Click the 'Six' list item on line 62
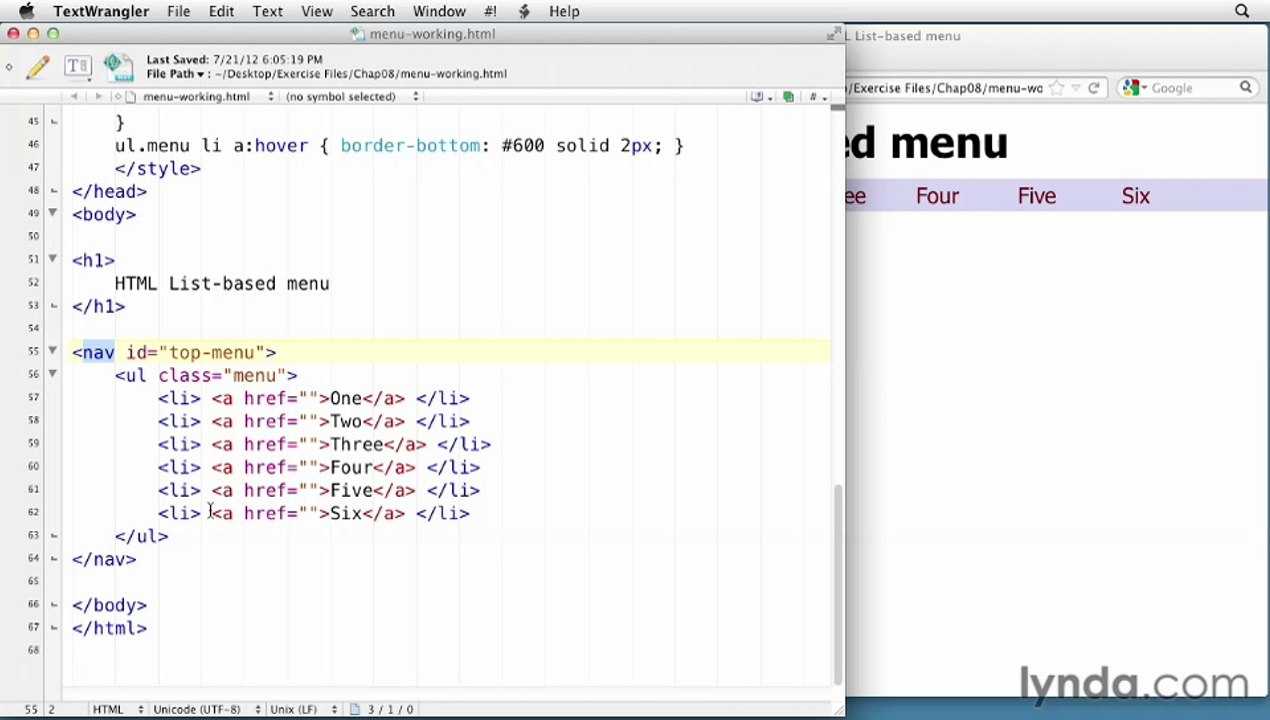Image resolution: width=1270 pixels, height=720 pixels. (313, 513)
